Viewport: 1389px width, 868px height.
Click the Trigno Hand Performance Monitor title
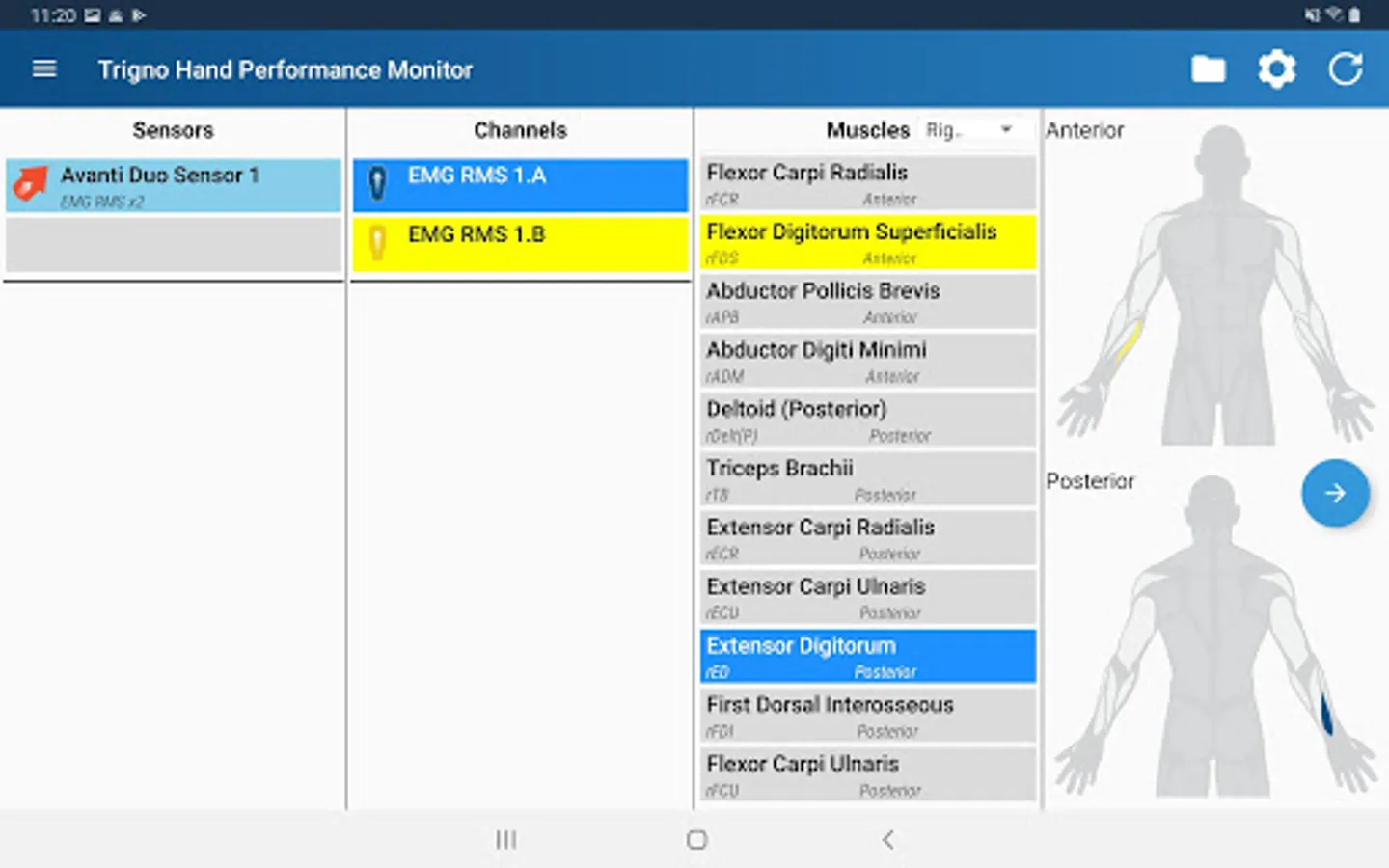pos(286,70)
